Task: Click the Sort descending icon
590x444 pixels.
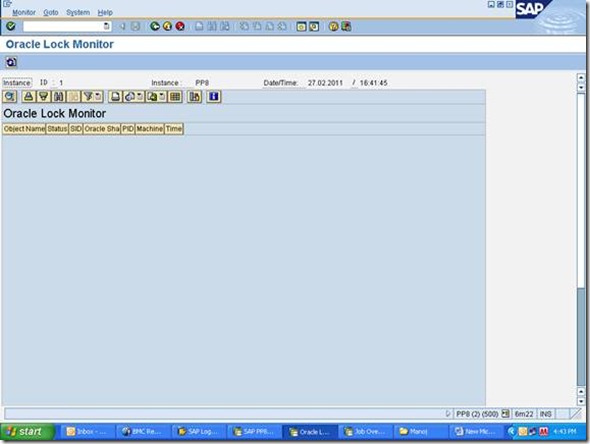Action: pyautogui.click(x=44, y=97)
